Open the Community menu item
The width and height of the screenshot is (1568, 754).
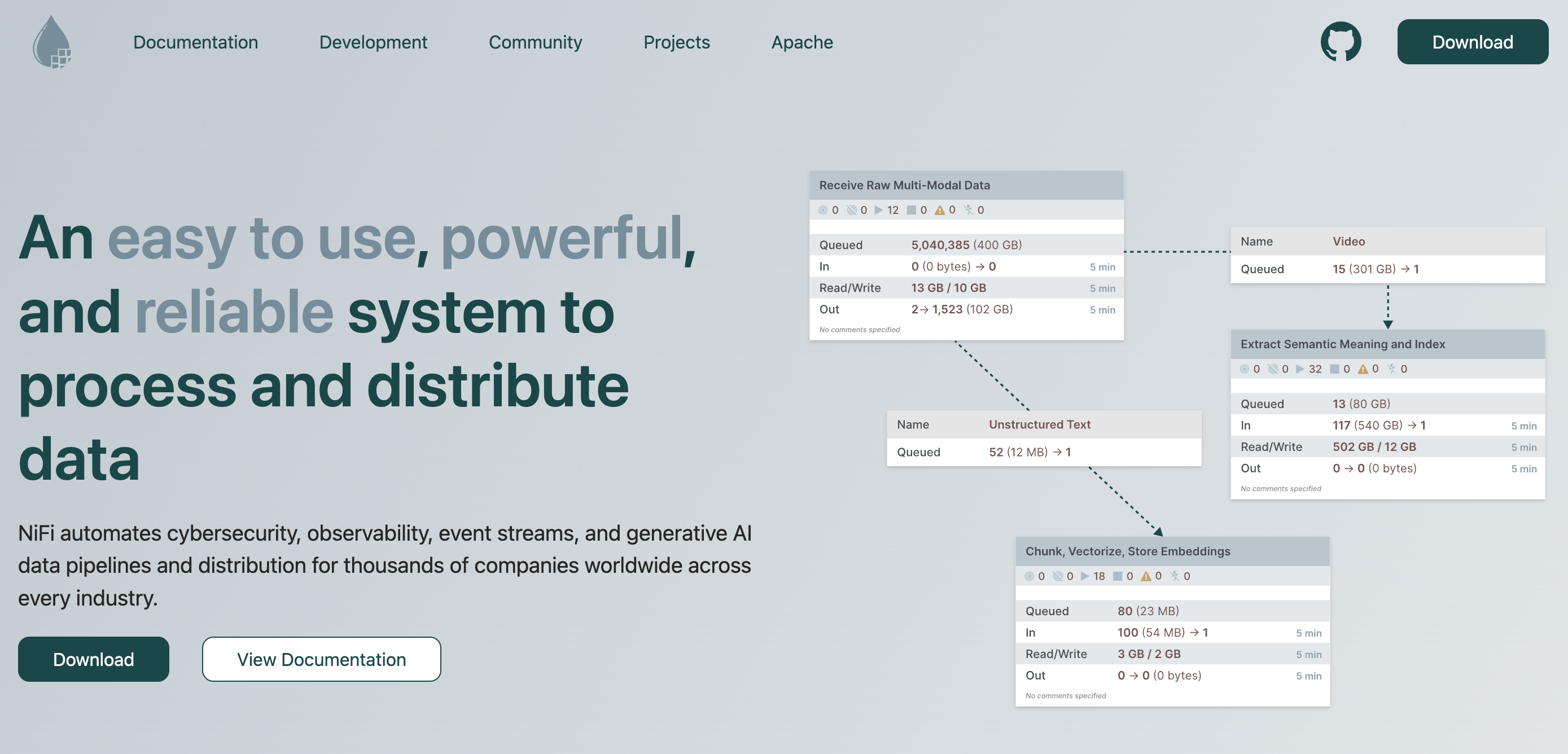(x=536, y=42)
